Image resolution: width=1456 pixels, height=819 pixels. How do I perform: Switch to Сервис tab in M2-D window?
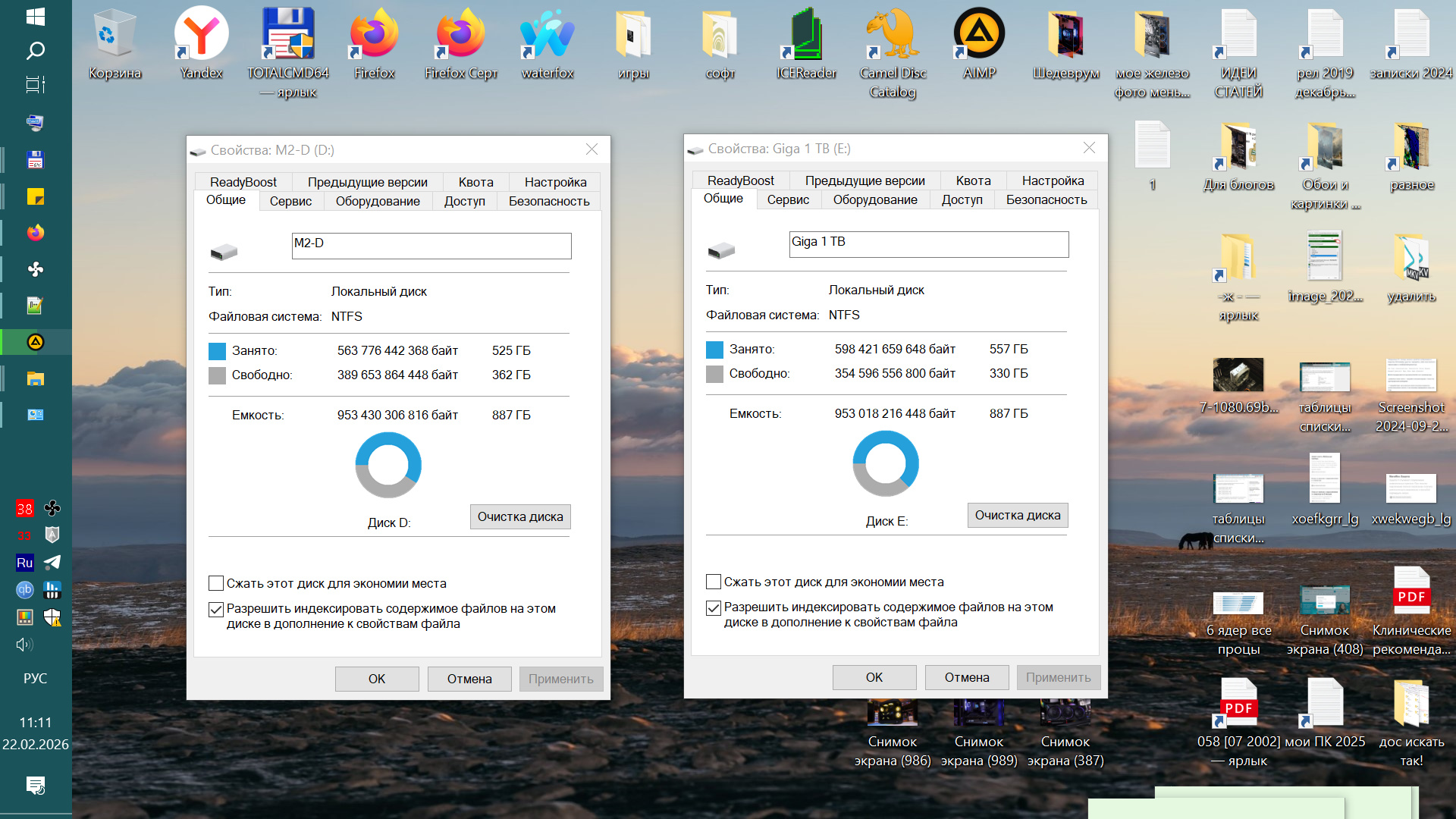tap(290, 201)
